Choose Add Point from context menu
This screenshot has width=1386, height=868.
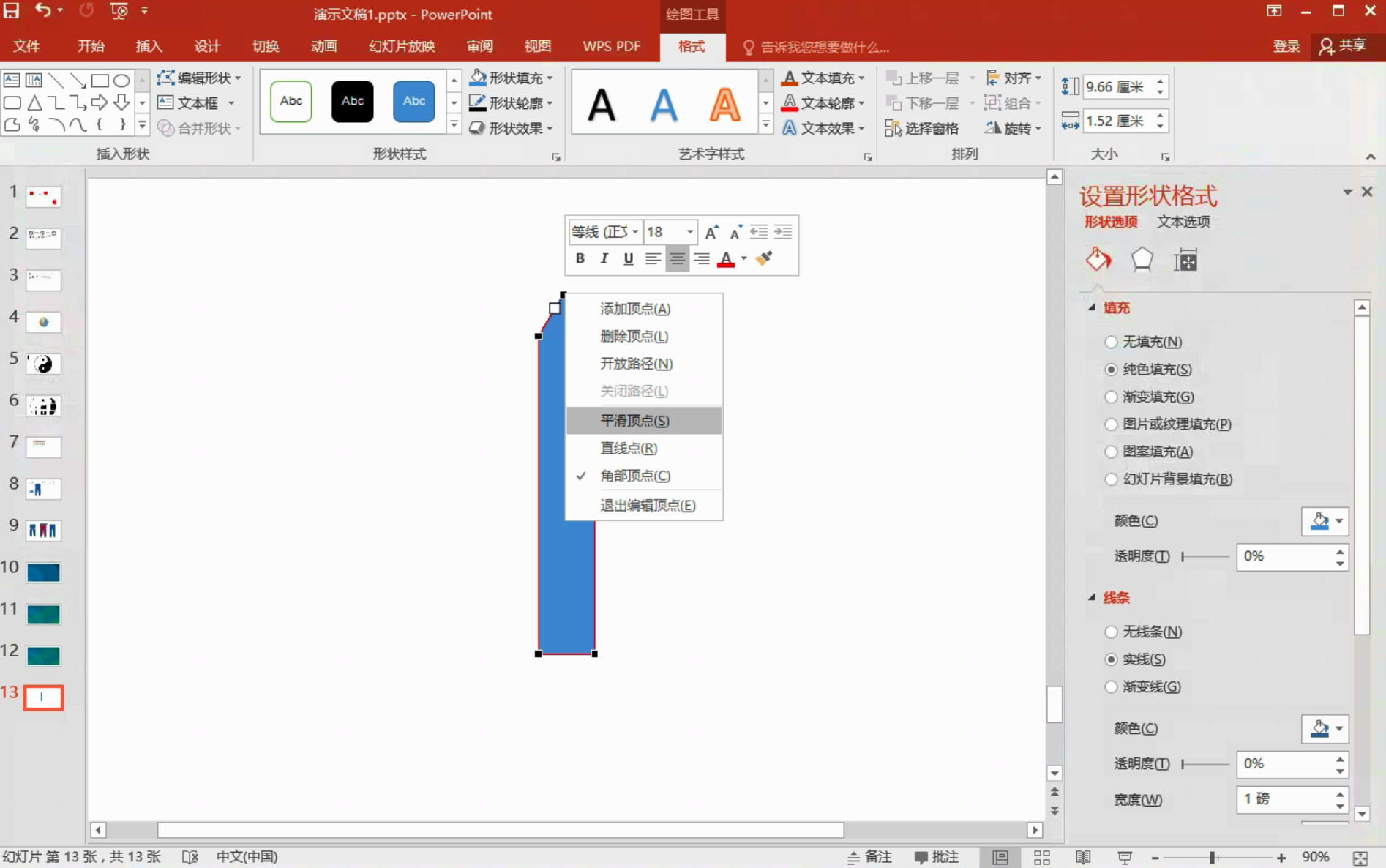tap(644, 309)
